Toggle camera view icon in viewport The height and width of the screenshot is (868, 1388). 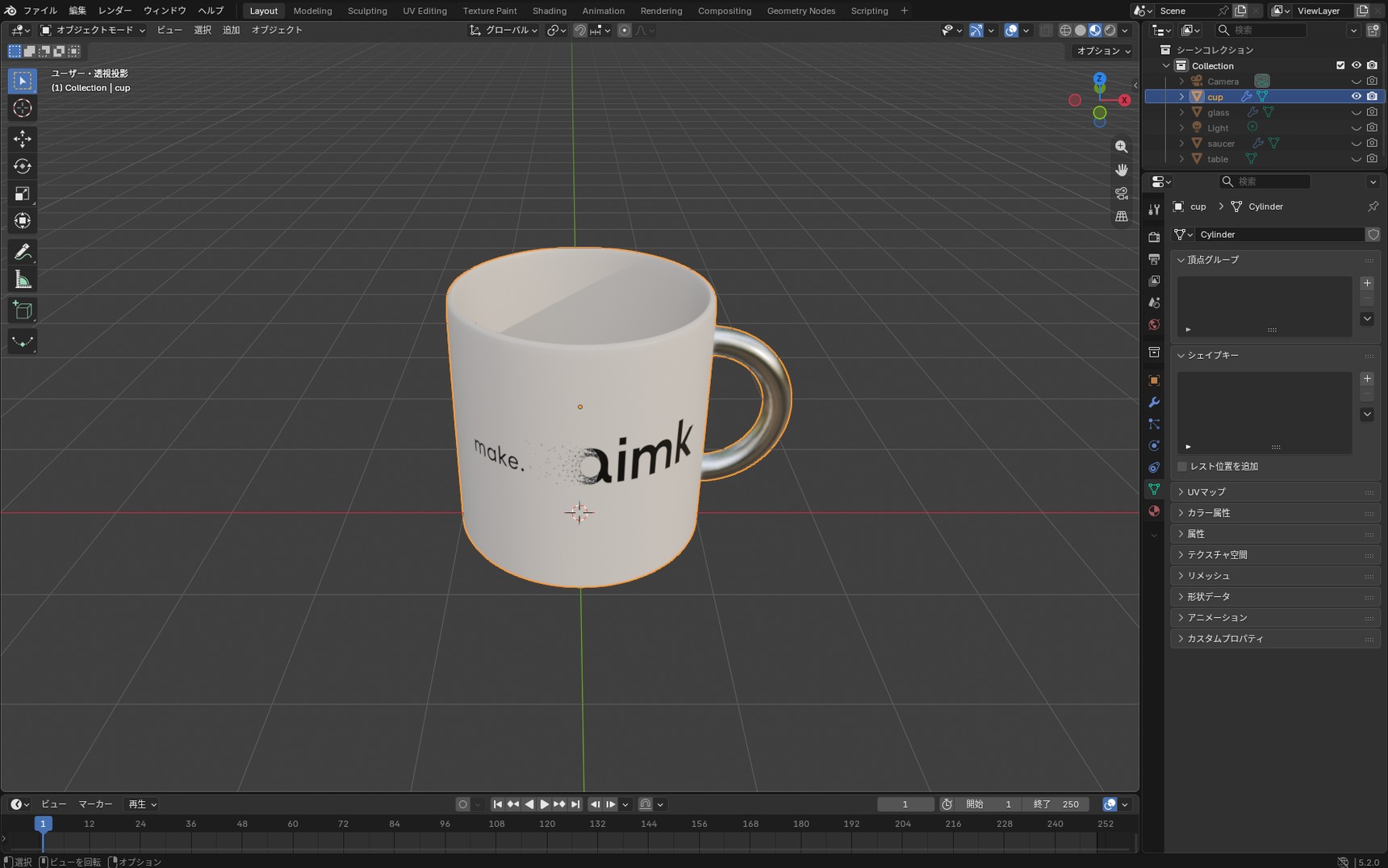click(x=1122, y=194)
